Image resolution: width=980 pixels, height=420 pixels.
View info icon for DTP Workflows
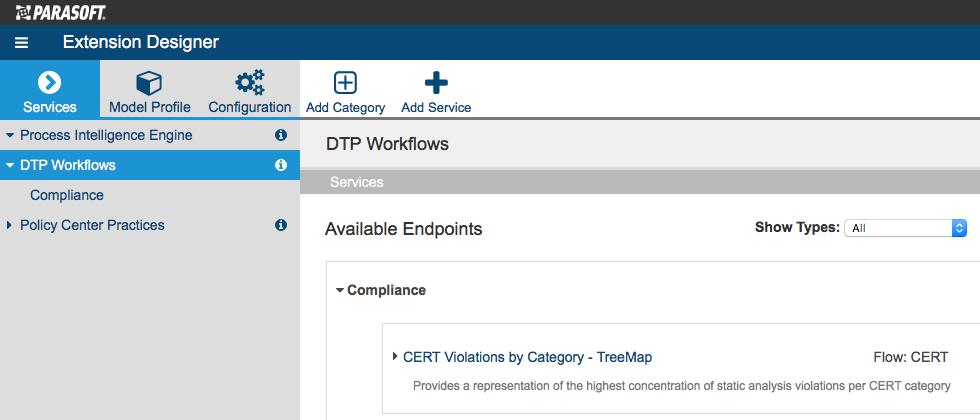coord(281,165)
